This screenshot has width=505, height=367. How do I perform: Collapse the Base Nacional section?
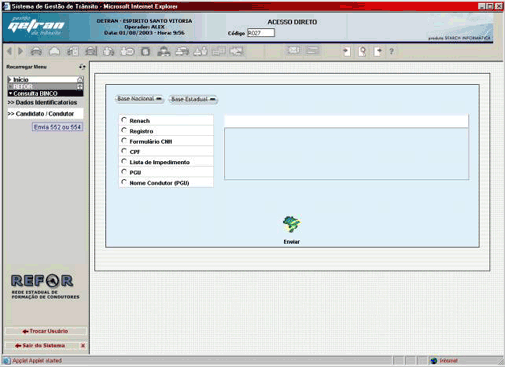pyautogui.click(x=139, y=99)
